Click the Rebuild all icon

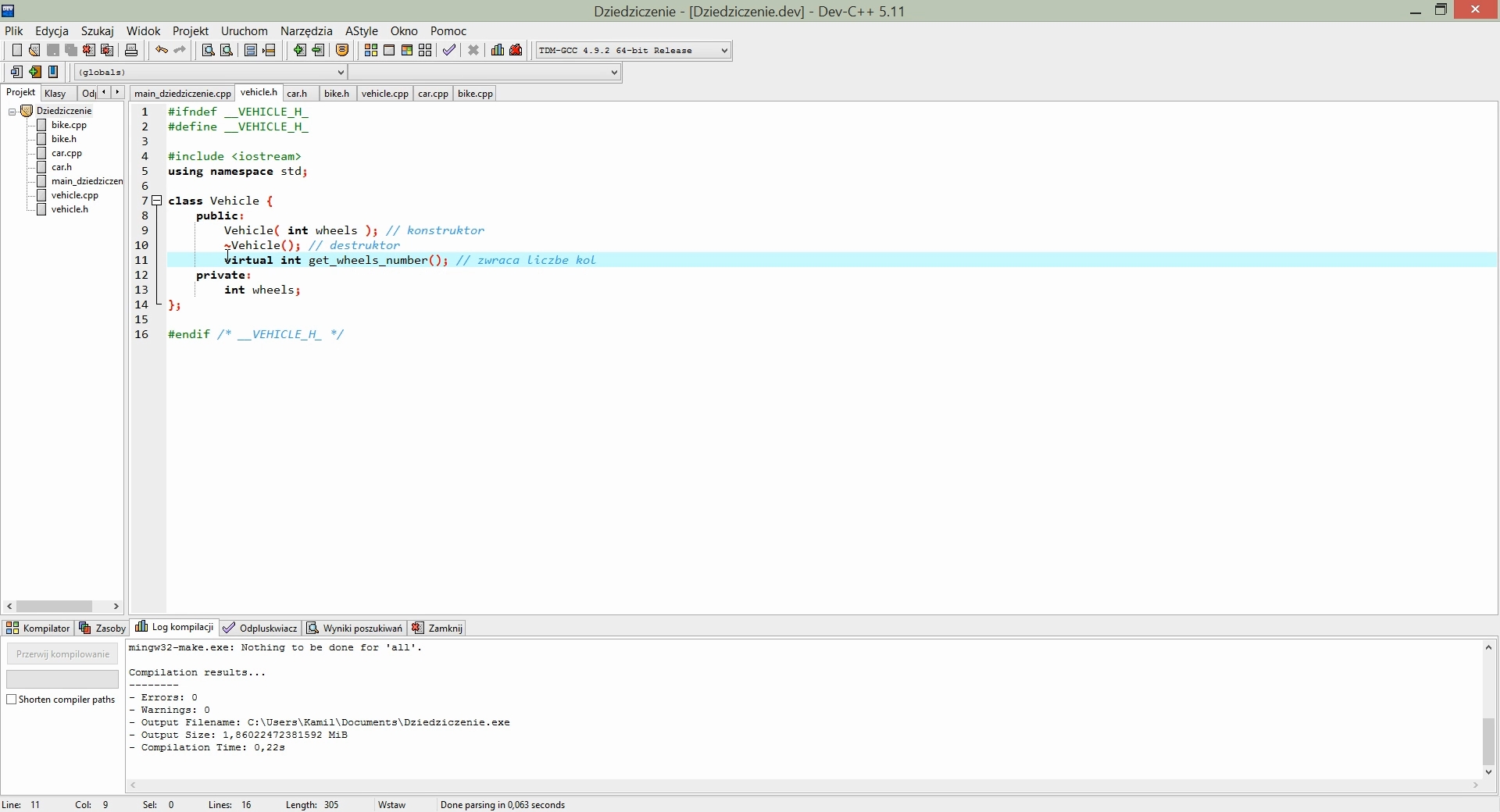coord(426,51)
